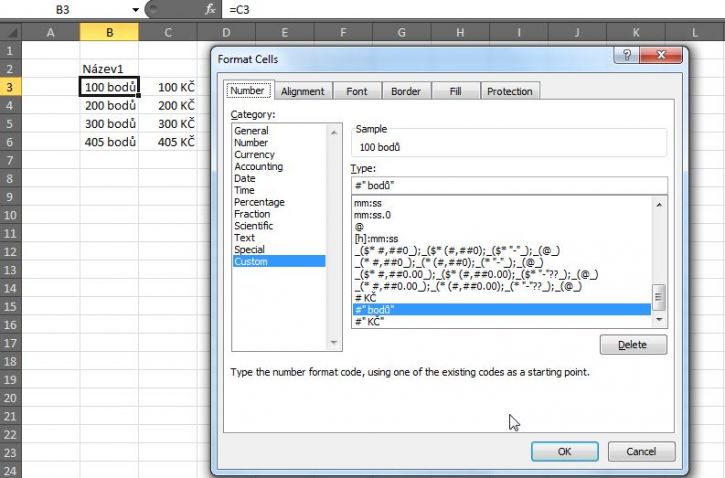725x478 pixels.
Task: Click cell containing 405 KČ
Action: coord(168,142)
